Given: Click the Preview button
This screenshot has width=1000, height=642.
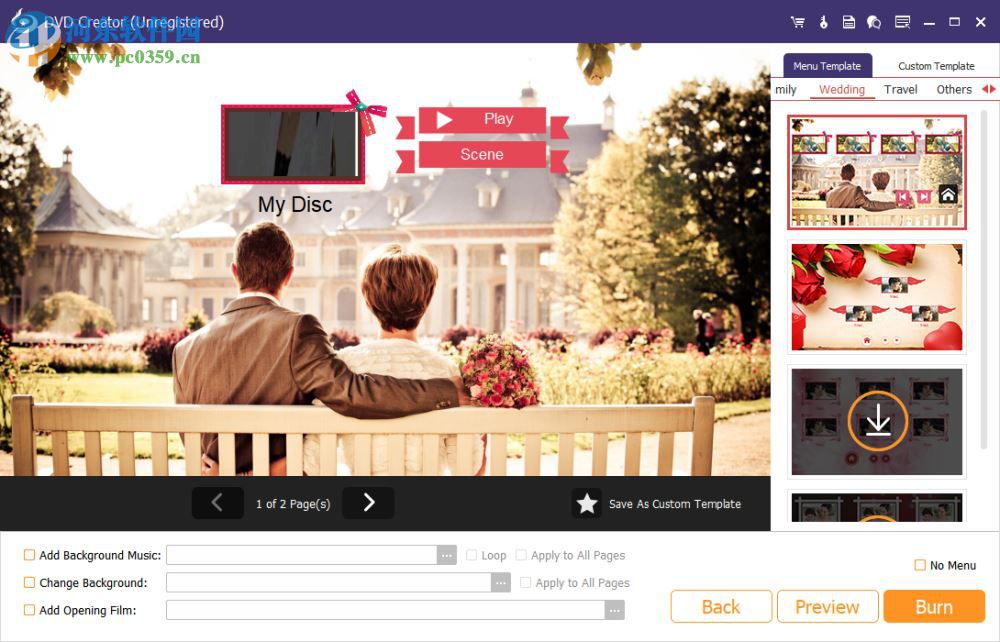Looking at the screenshot, I should point(827,606).
